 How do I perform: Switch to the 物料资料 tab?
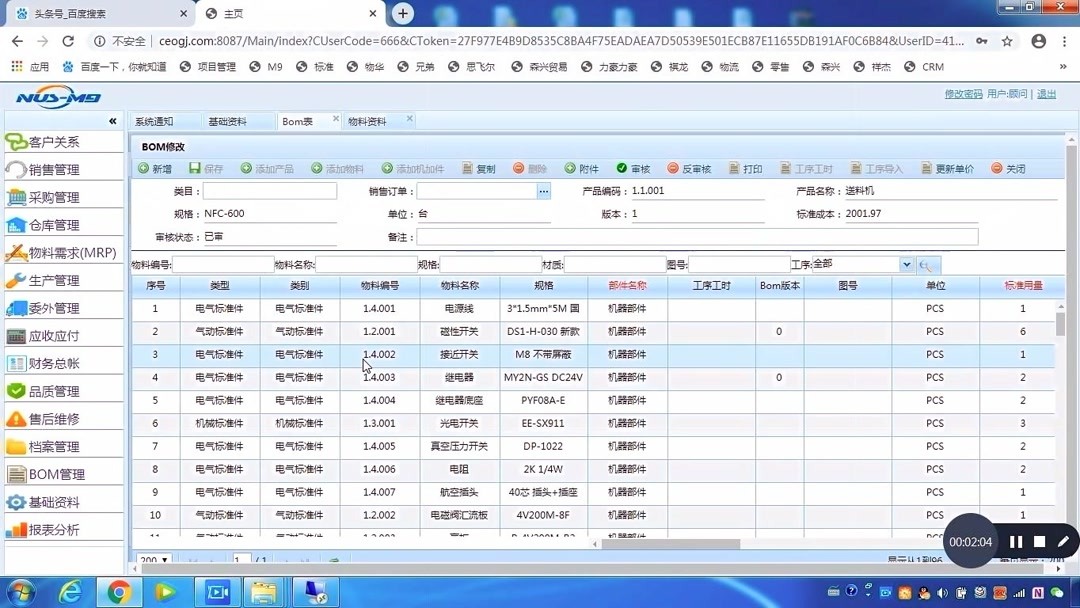(370, 120)
